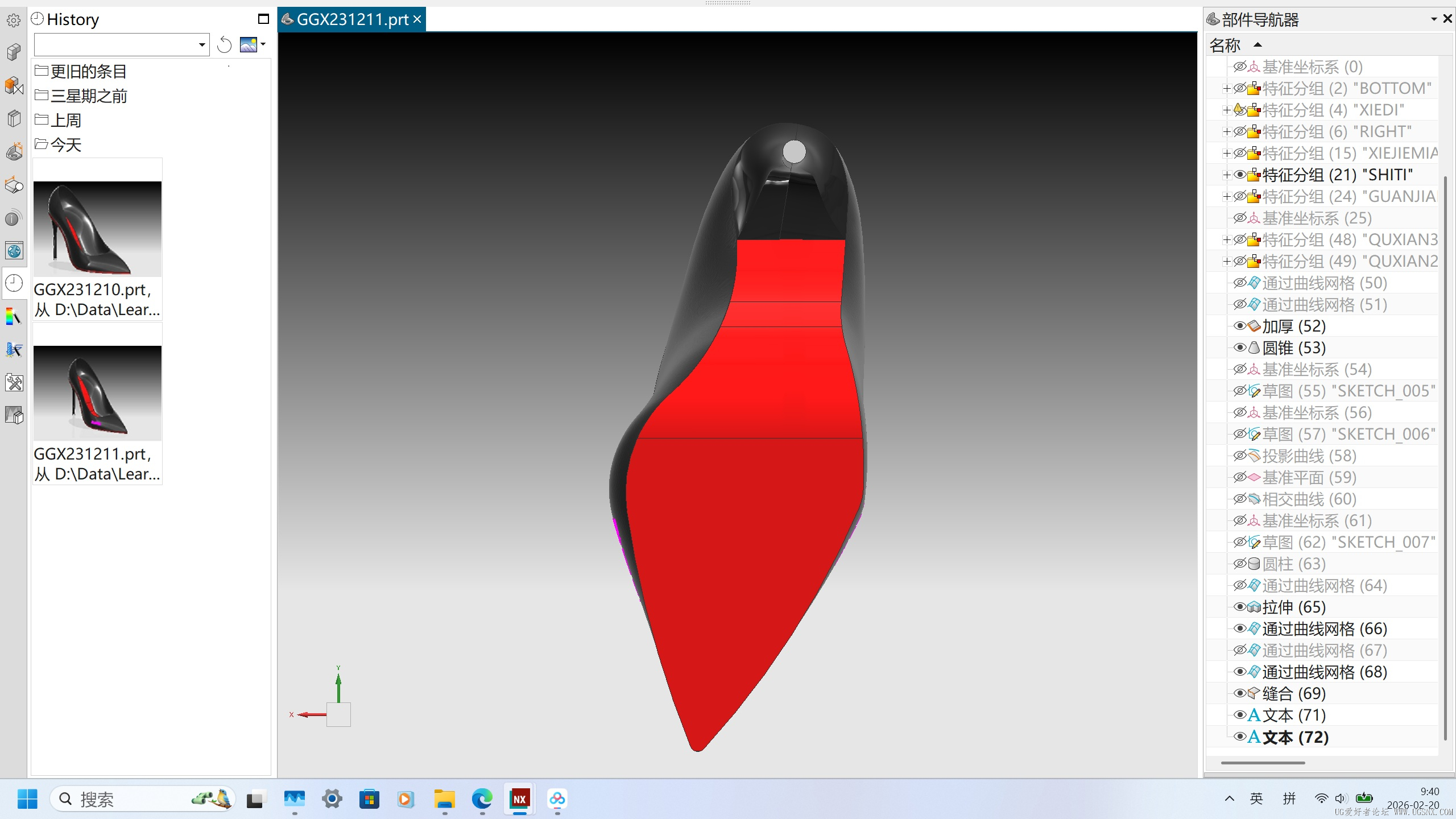This screenshot has width=1456, height=819.
Task: Open the web browser sidebar tab
Action: click(14, 250)
